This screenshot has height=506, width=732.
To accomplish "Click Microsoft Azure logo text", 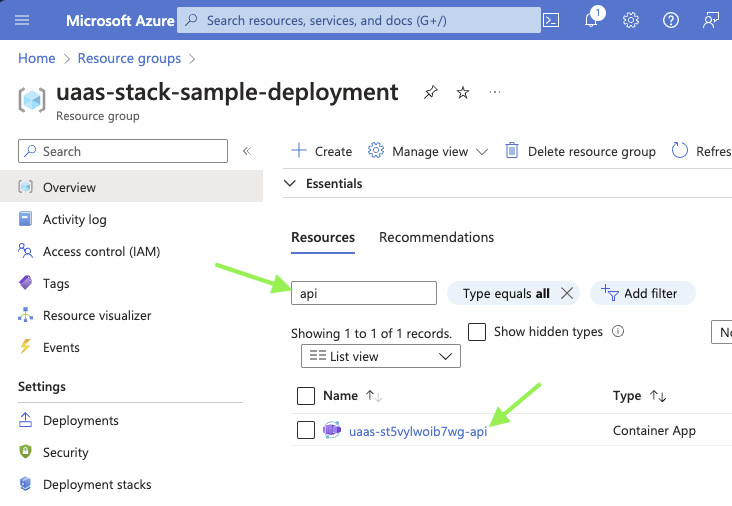I will pos(120,21).
